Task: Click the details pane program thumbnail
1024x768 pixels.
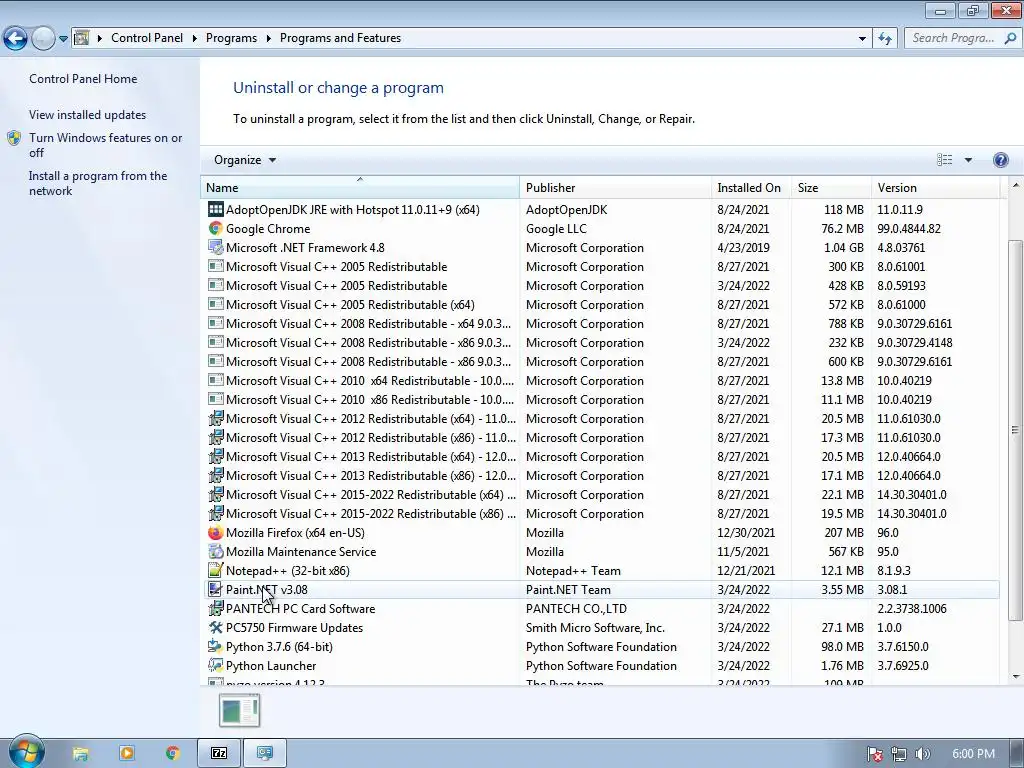Action: coord(240,711)
